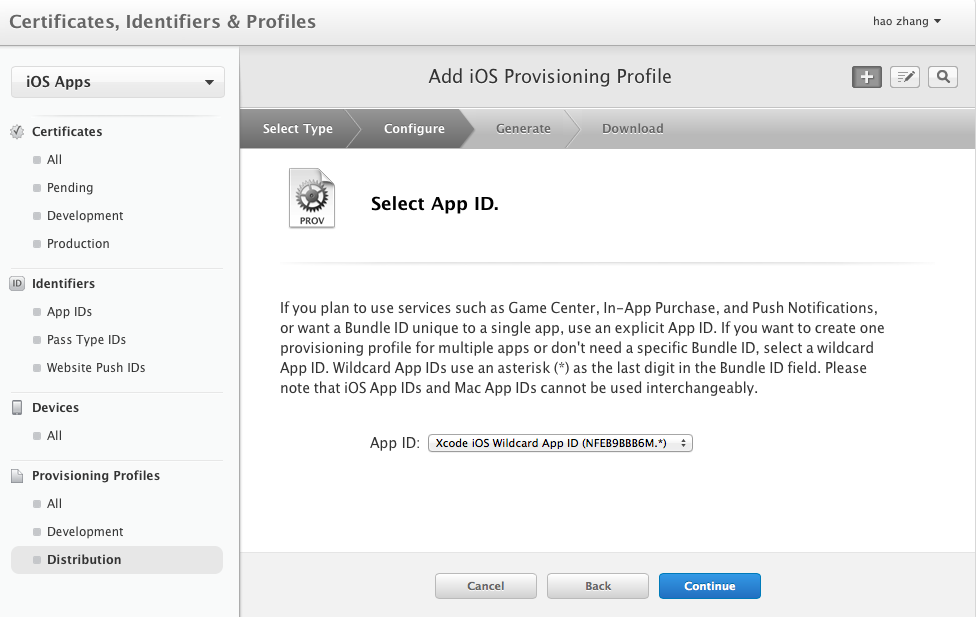Open App IDs under Identifiers
The width and height of the screenshot is (976, 617).
(69, 312)
